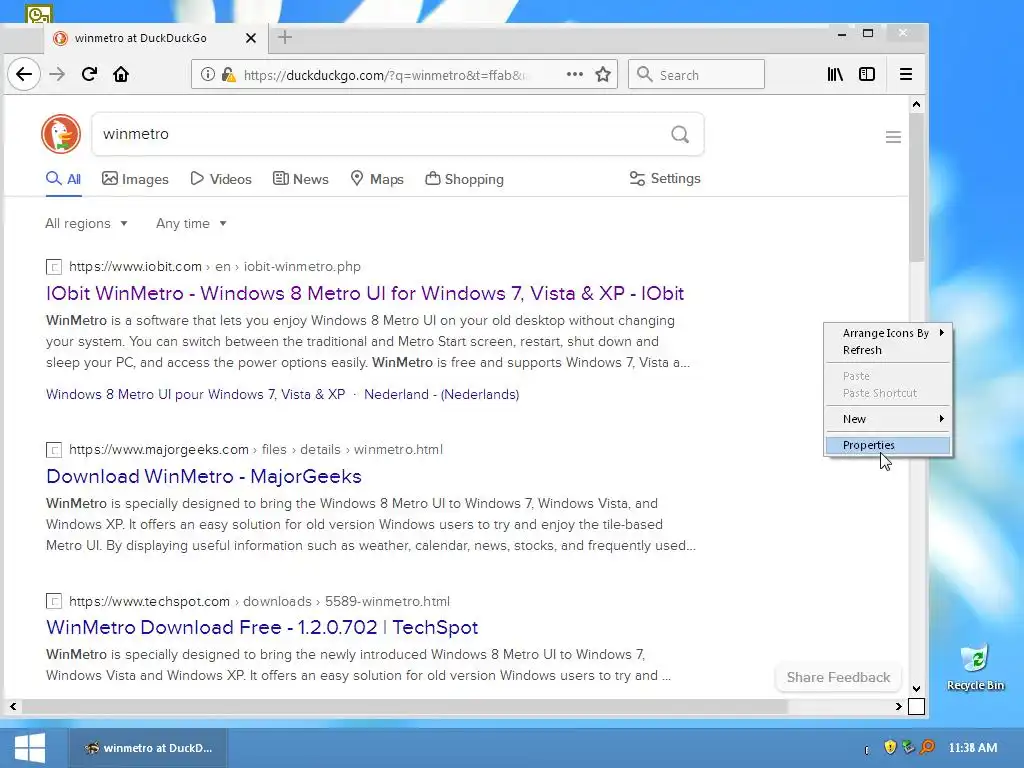
Task: Click horizontal scrollbar left arrow
Action: coord(12,707)
